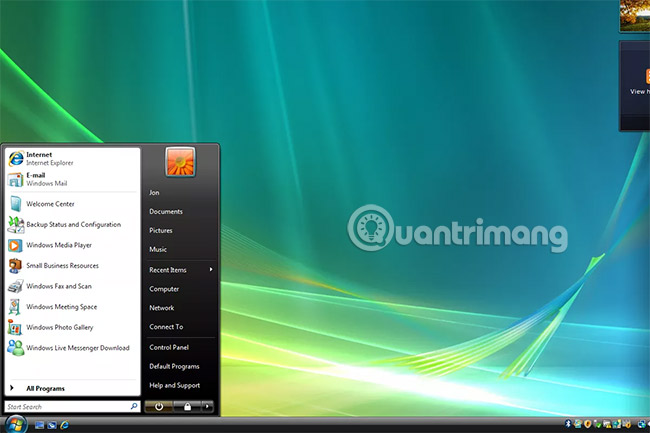Open Windows Meeting Space
Viewport: 650px width, 433px height.
click(72, 307)
